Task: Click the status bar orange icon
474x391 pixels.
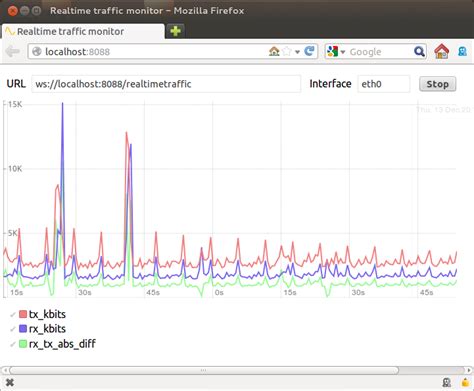Action: [x=465, y=382]
